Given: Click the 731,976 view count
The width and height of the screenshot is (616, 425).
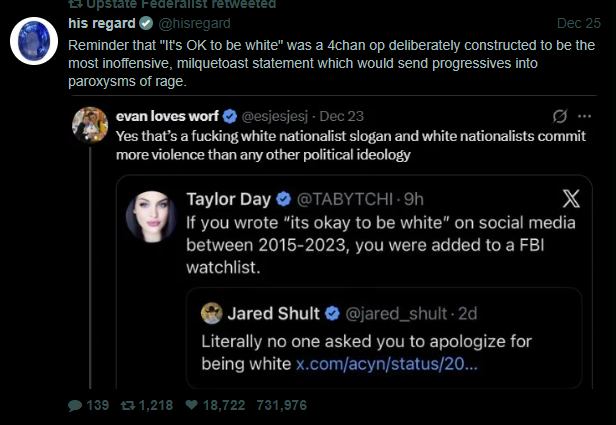Looking at the screenshot, I should pyautogui.click(x=280, y=406).
